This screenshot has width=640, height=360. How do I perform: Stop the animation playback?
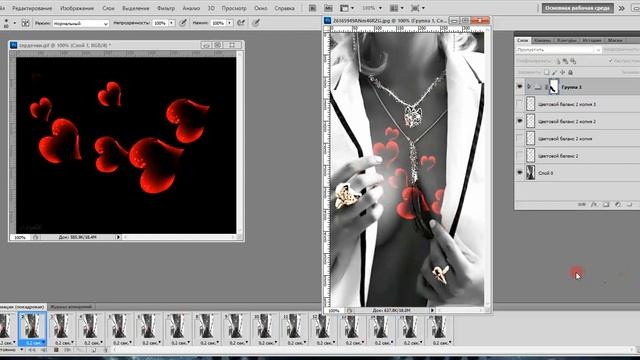pyautogui.click(x=56, y=350)
